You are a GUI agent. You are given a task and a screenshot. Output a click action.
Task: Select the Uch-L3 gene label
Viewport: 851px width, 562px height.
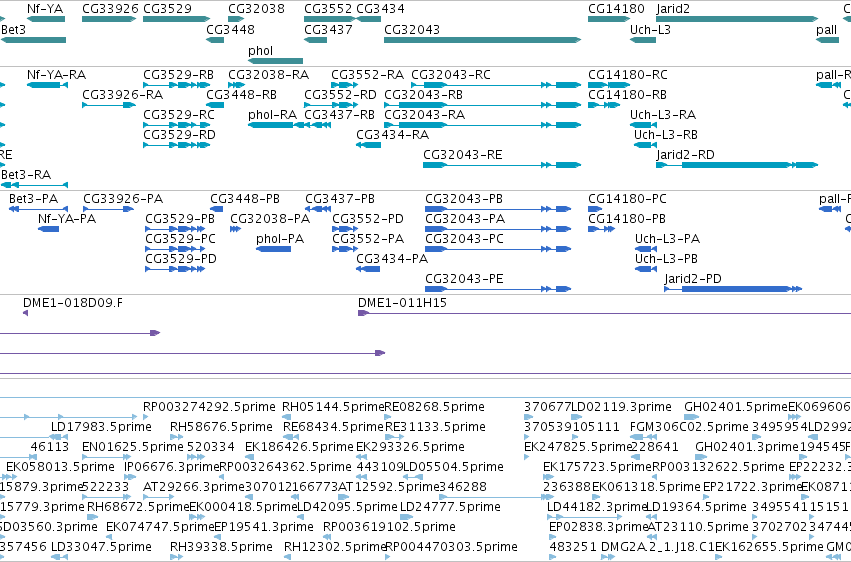click(x=650, y=29)
